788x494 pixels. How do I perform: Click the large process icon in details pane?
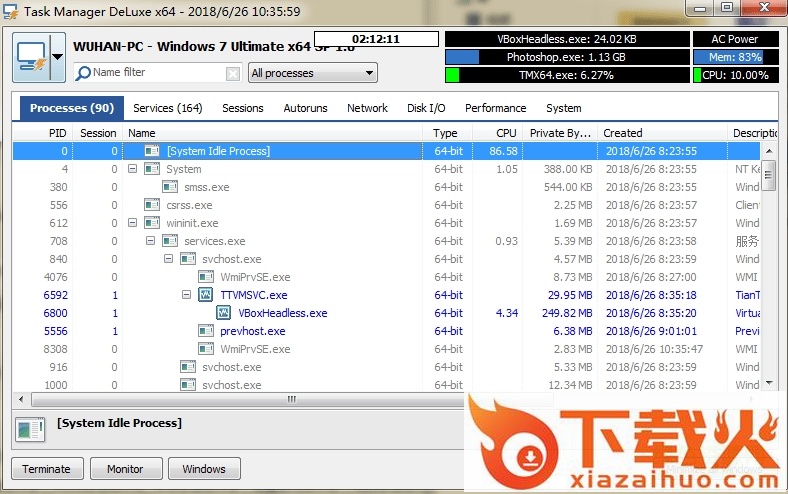[30, 429]
